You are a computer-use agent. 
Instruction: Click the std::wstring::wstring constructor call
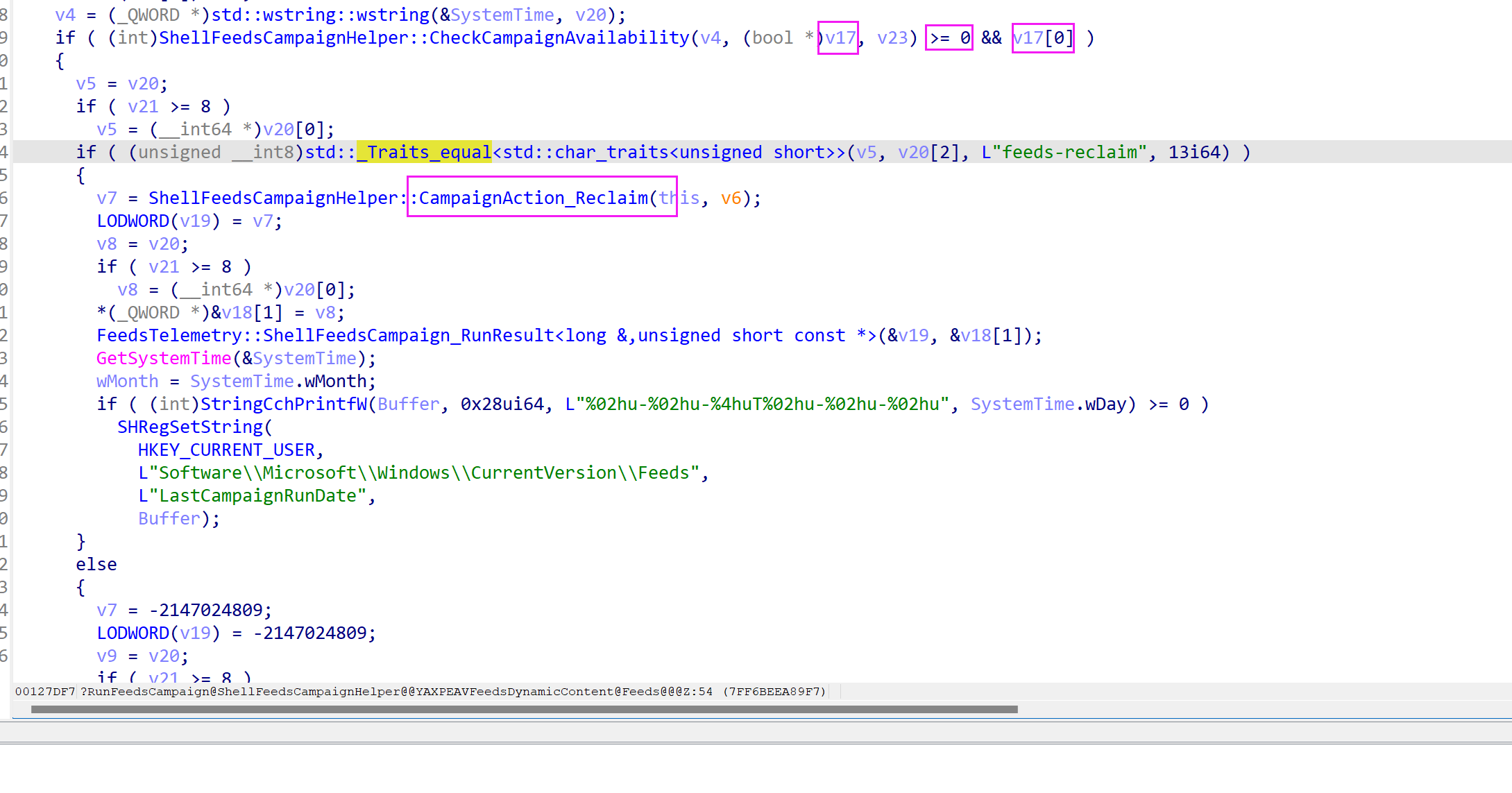pos(320,15)
